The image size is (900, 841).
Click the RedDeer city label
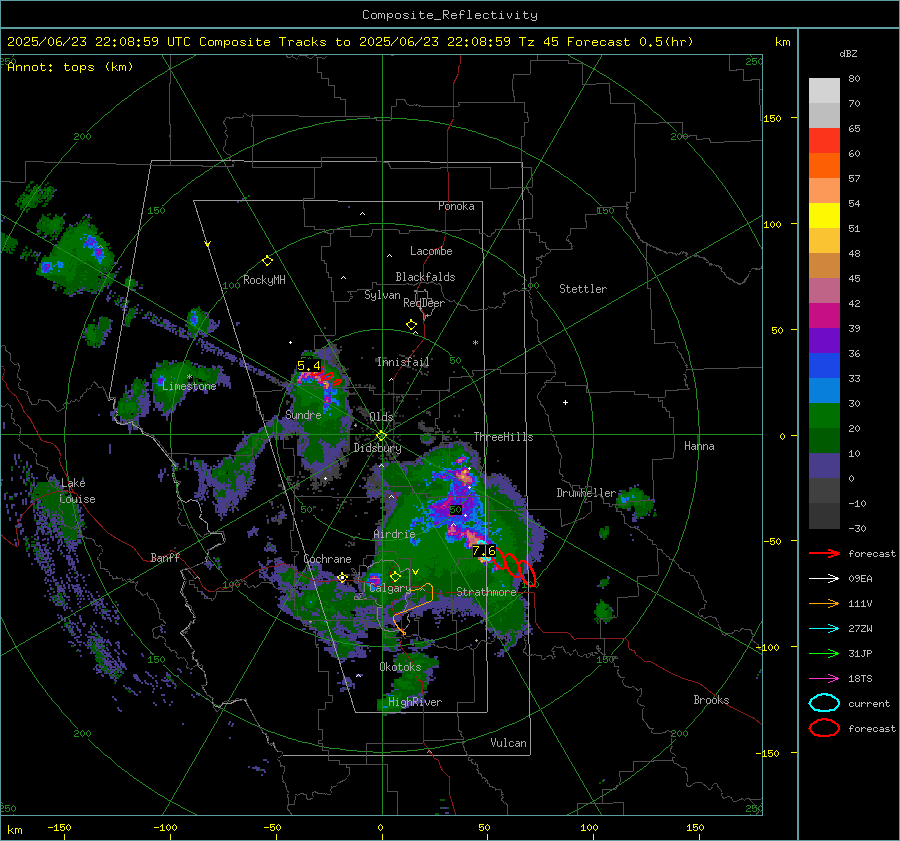point(424,303)
